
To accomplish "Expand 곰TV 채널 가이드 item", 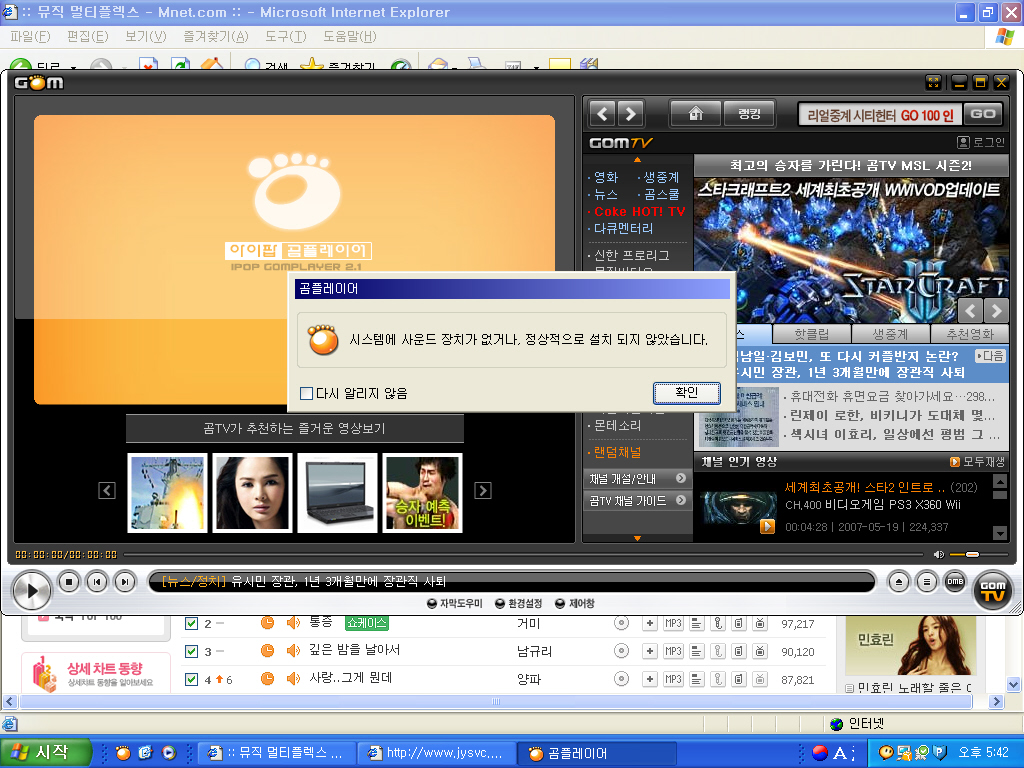I will 637,501.
